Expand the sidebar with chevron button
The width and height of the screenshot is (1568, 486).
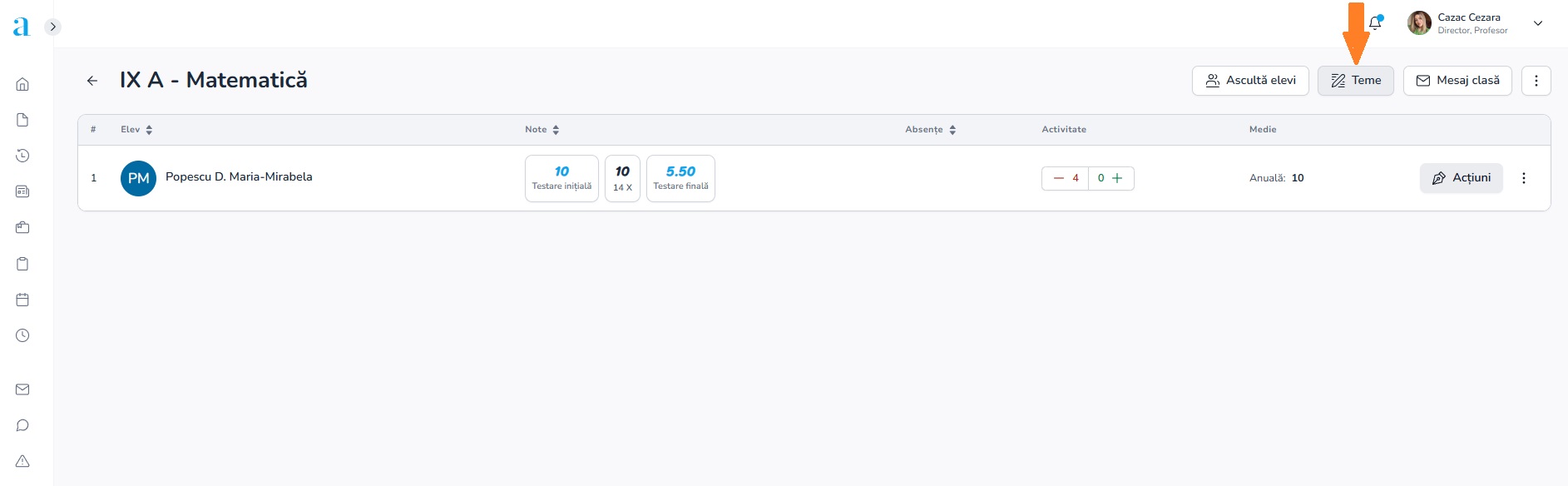pos(52,27)
